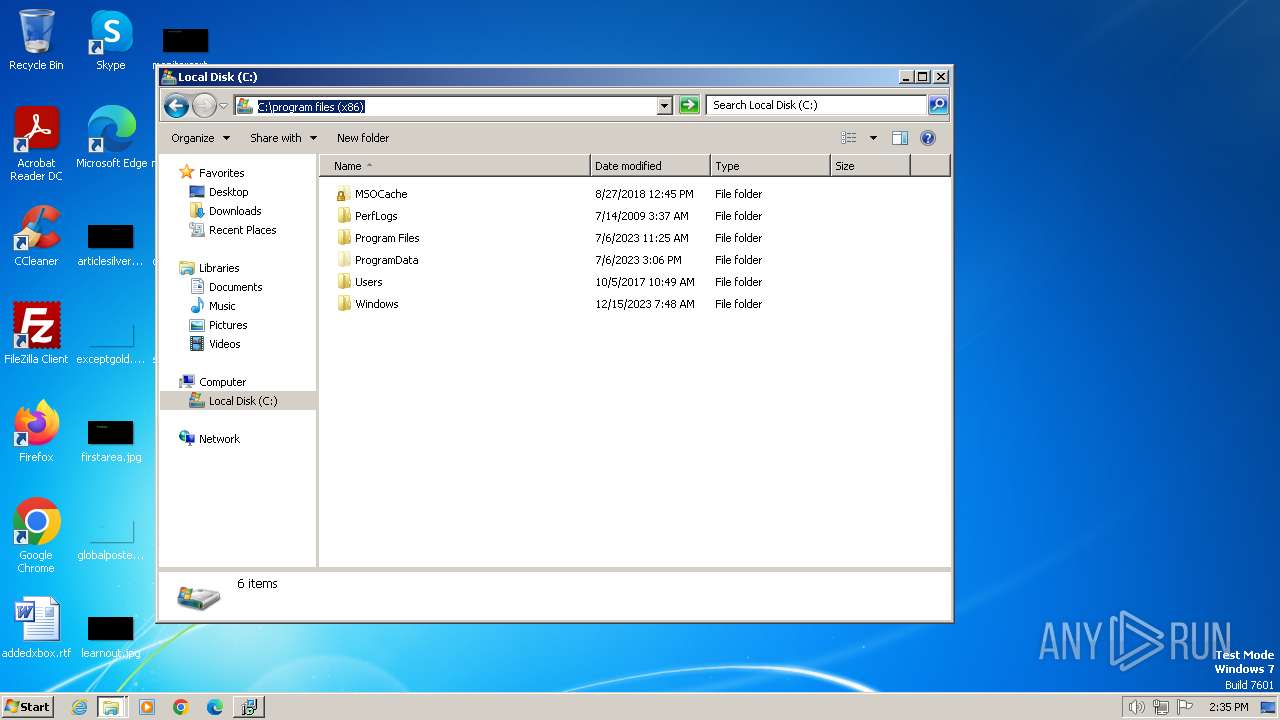Screen dimensions: 1280x720
Task: Click the address bar path field
Action: [x=446, y=106]
